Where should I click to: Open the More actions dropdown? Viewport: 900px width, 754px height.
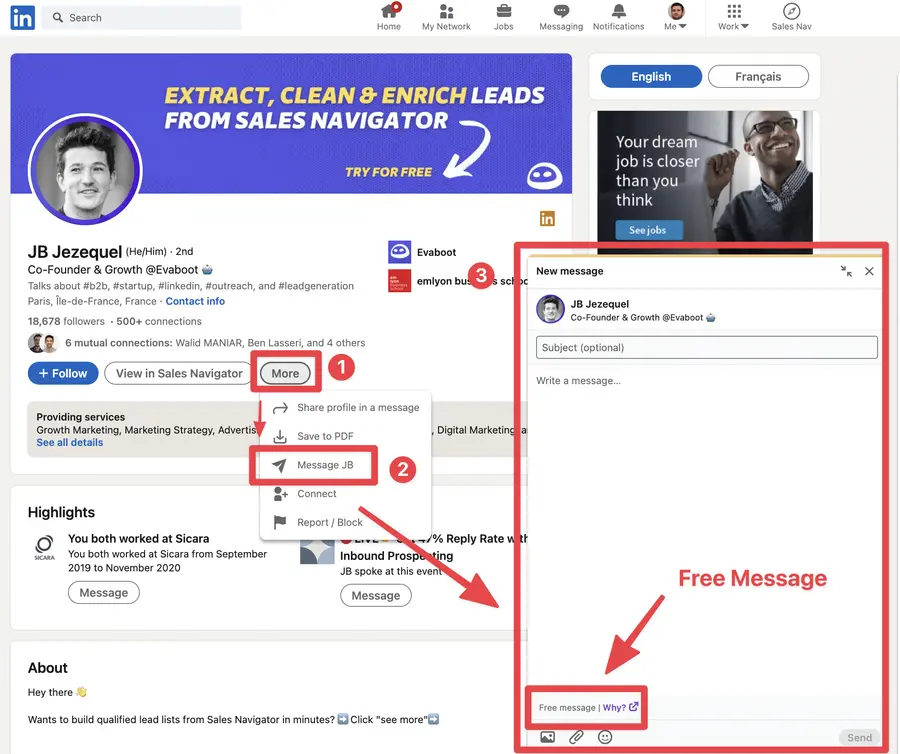[x=285, y=373]
